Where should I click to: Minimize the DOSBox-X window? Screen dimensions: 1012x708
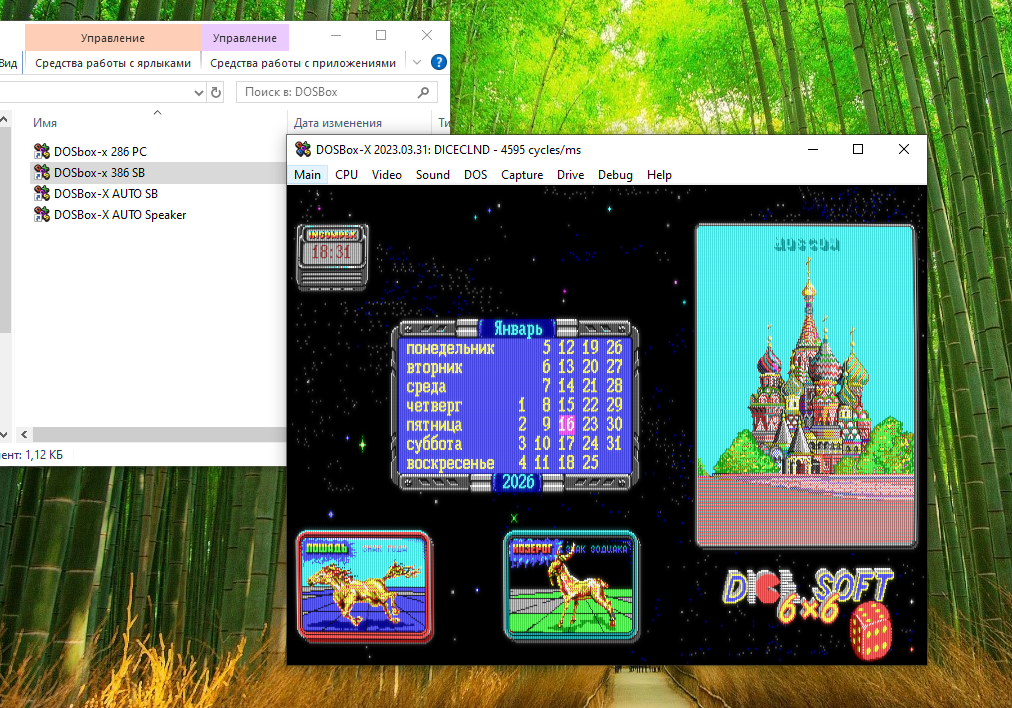coord(813,149)
